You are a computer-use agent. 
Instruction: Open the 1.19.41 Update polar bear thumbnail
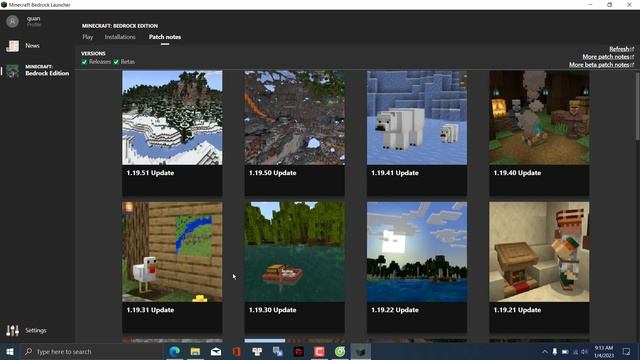(417, 118)
